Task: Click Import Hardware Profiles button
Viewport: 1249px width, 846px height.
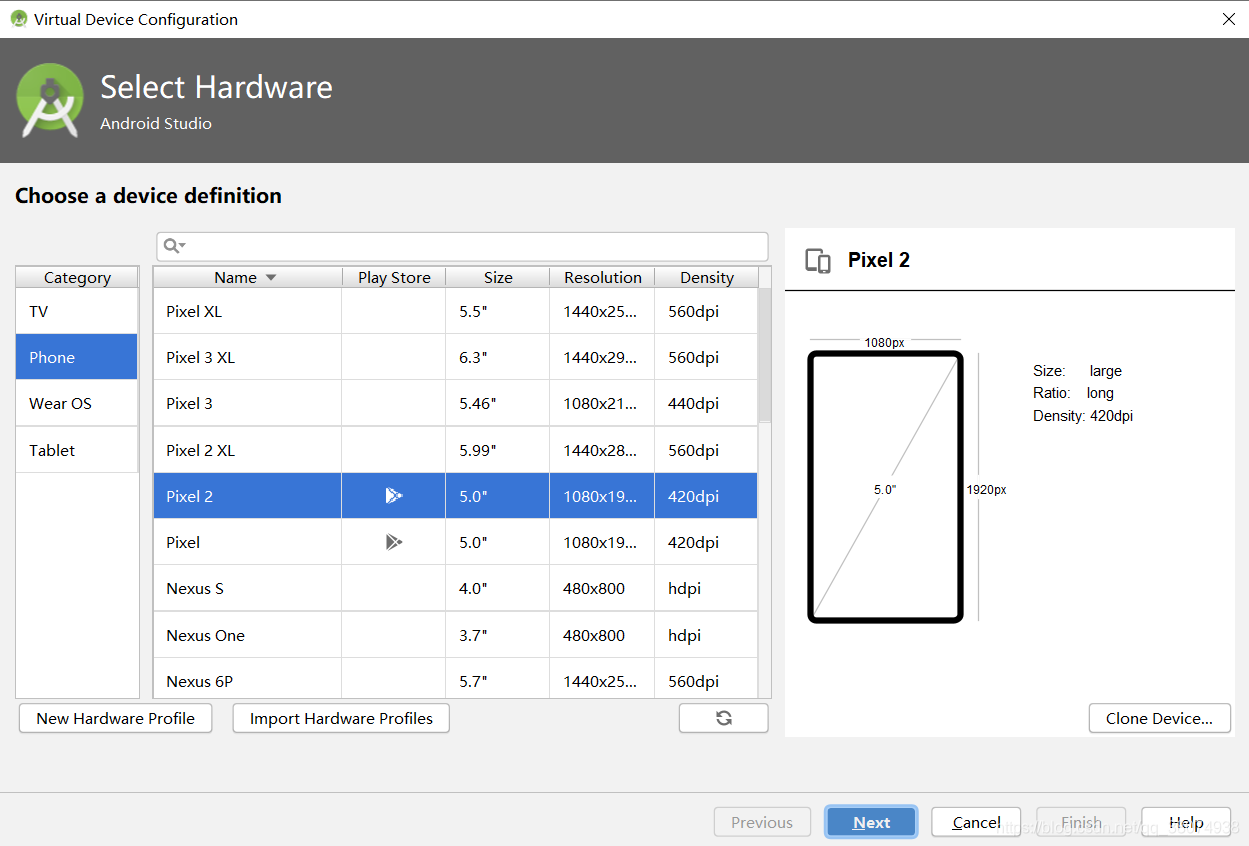Action: click(x=341, y=718)
